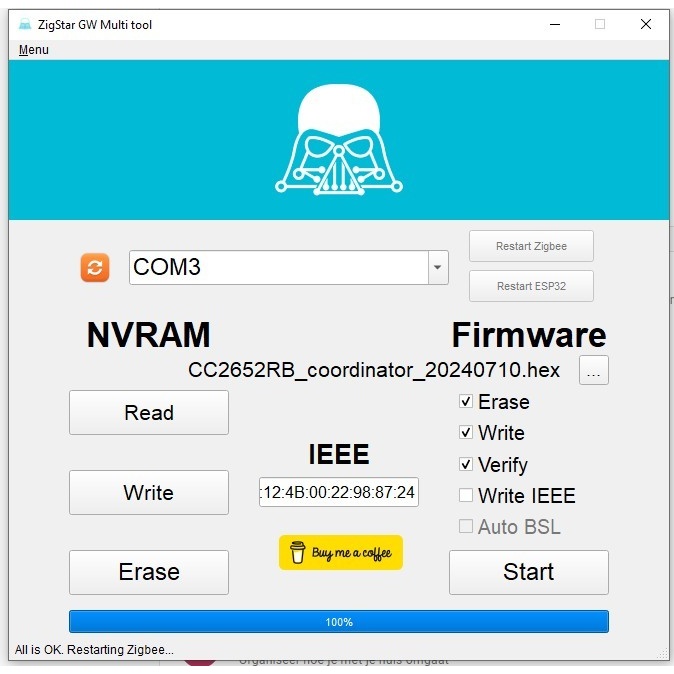
Task: Click the COM3 port selection field
Action: [x=288, y=267]
